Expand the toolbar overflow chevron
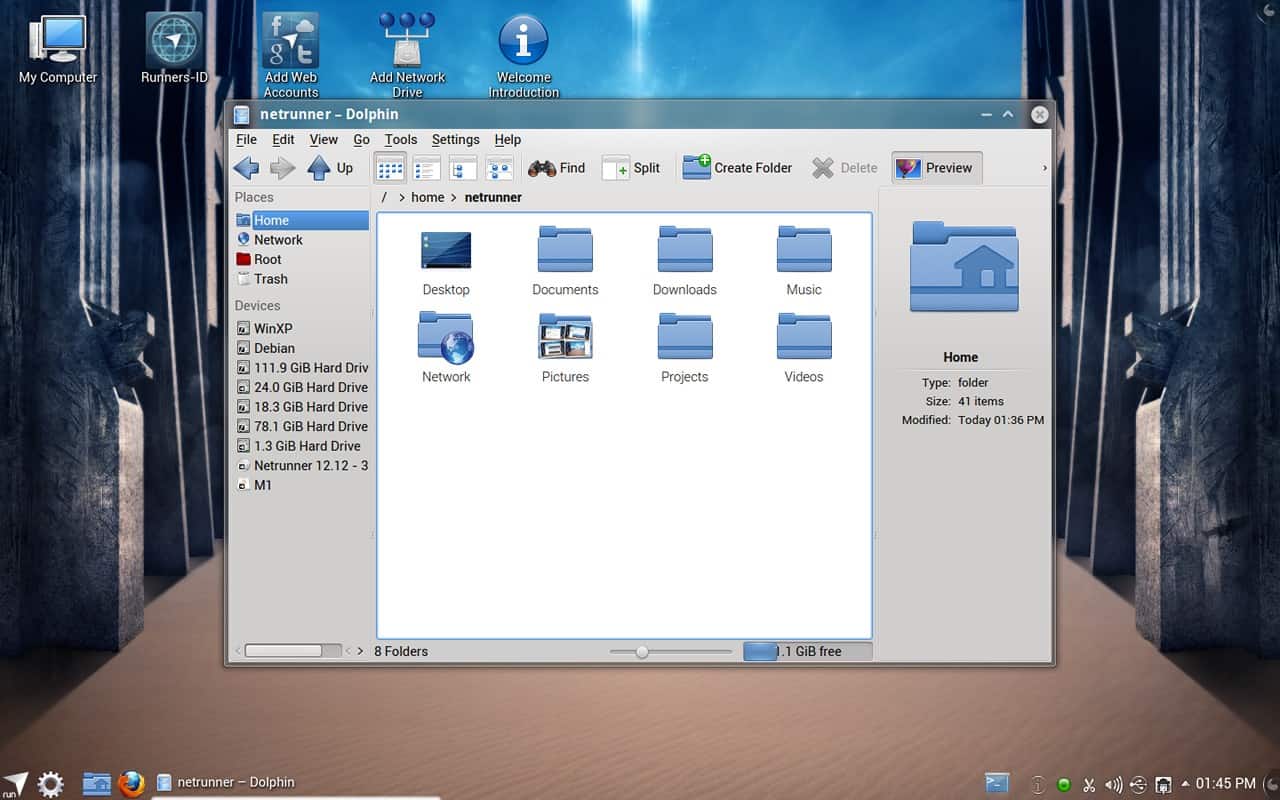 click(x=1045, y=168)
